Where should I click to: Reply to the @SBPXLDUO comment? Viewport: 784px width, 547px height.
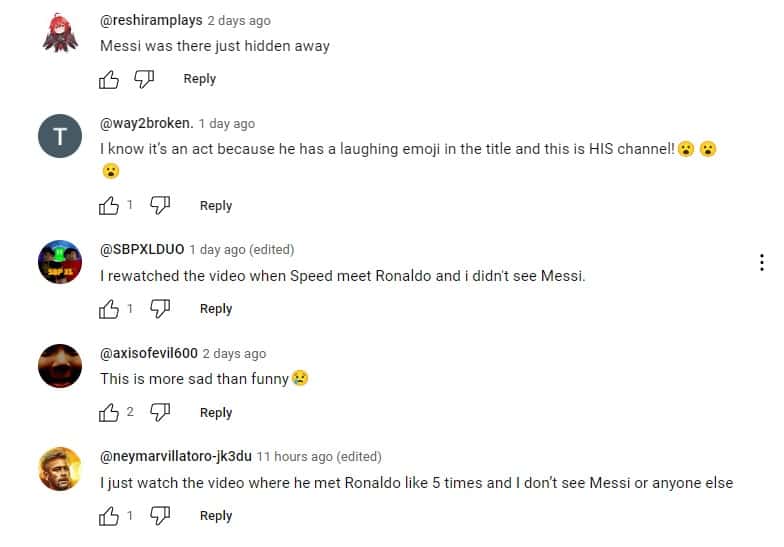coord(216,309)
